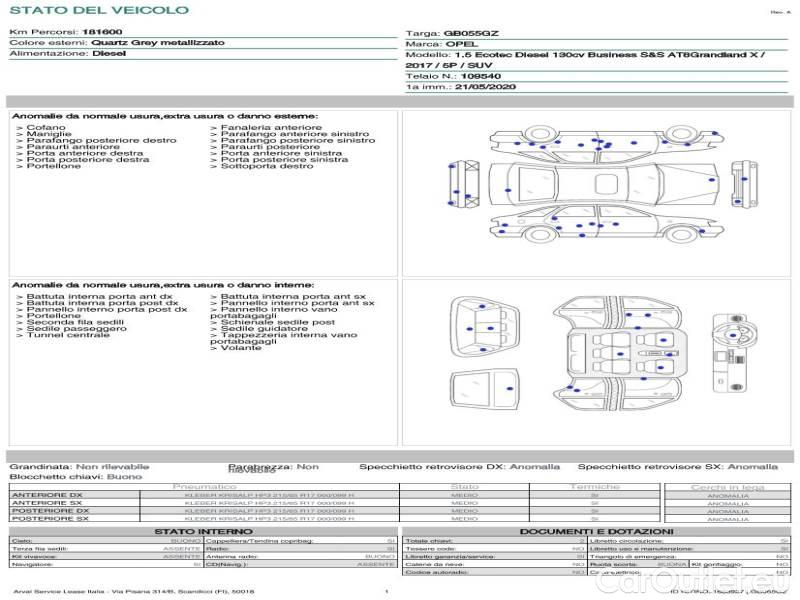Click the Arval Service Lease Italia footer address
Viewport: 800px width, 600px height.
click(134, 591)
